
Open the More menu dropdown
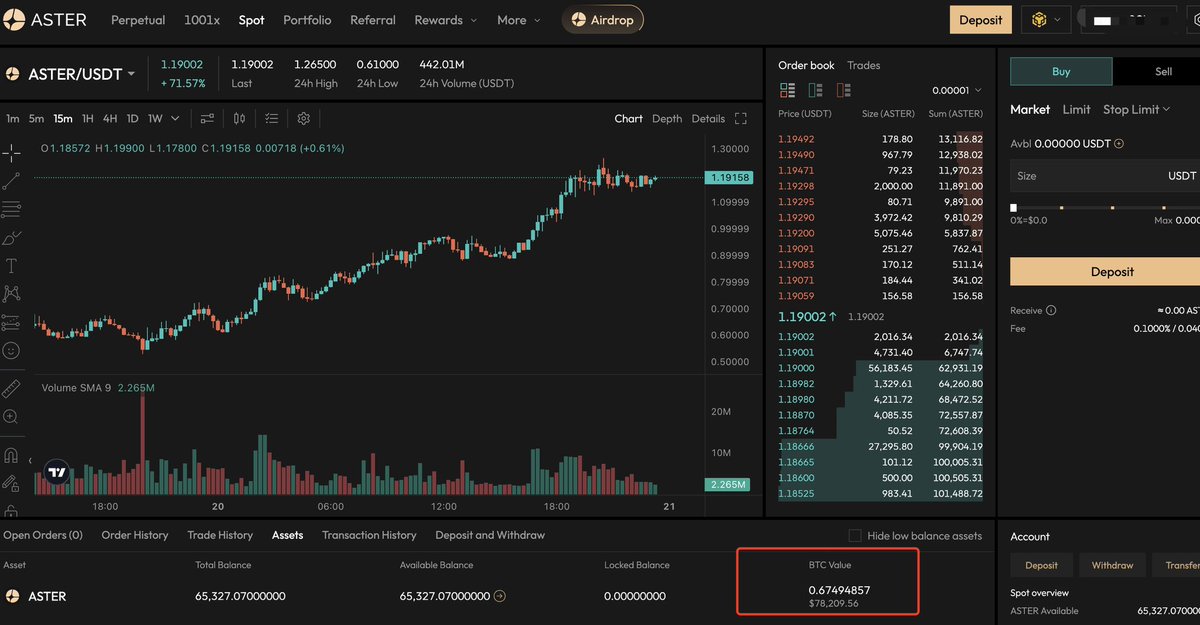(x=518, y=20)
